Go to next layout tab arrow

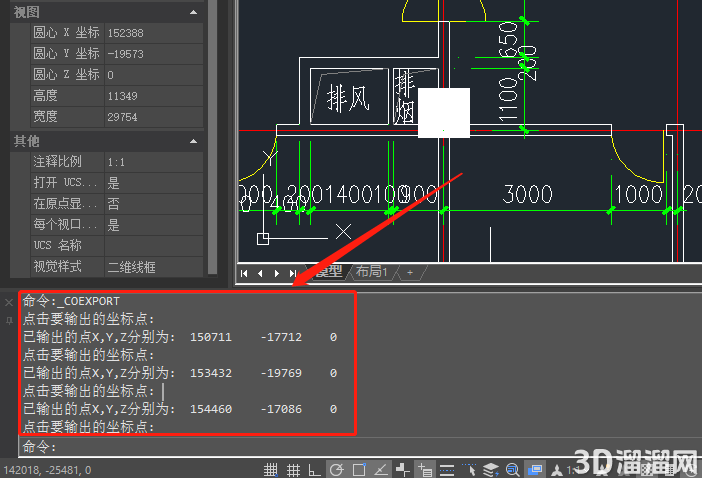coord(277,273)
